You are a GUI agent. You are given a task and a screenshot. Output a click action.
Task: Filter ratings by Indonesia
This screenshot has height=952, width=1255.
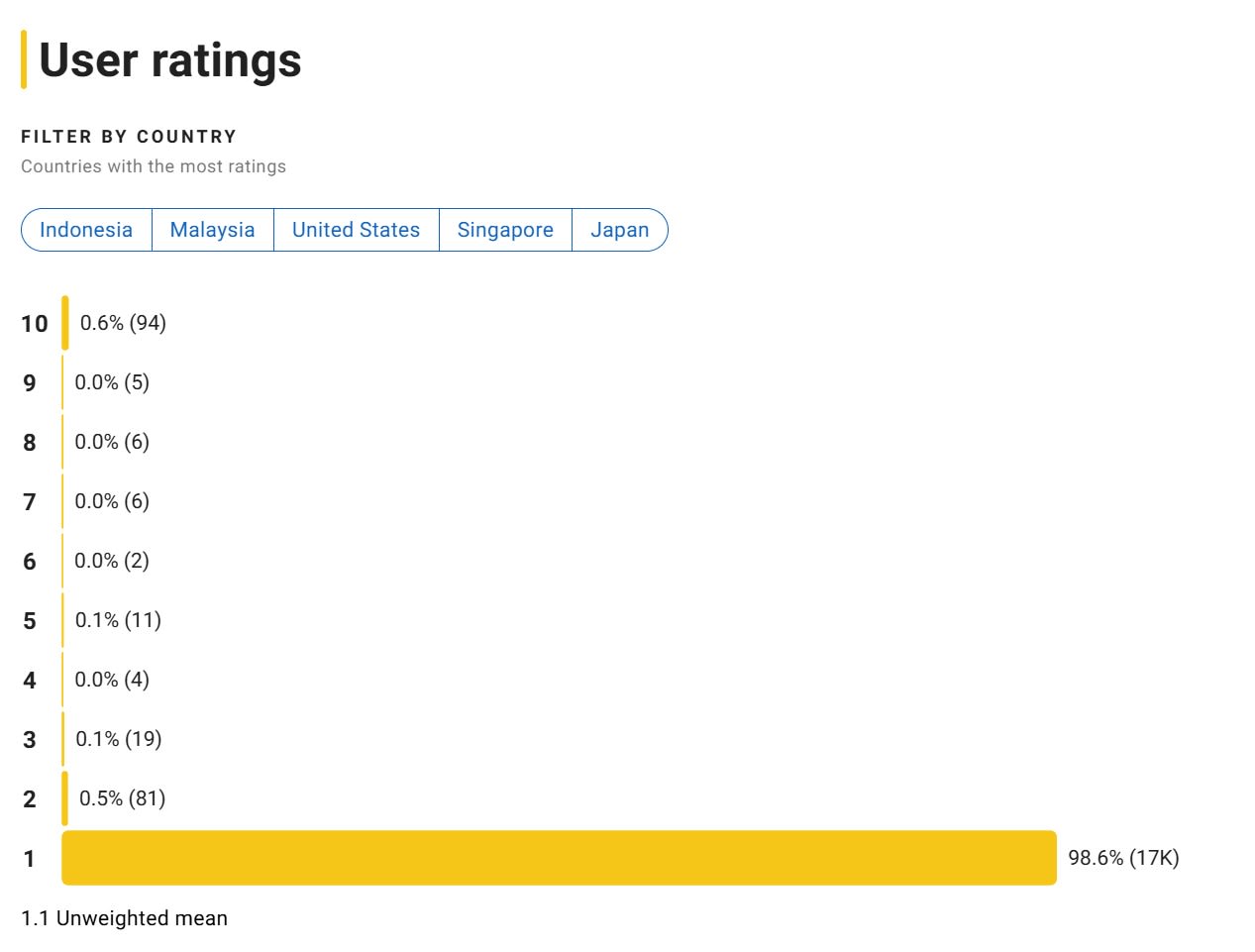(86, 230)
